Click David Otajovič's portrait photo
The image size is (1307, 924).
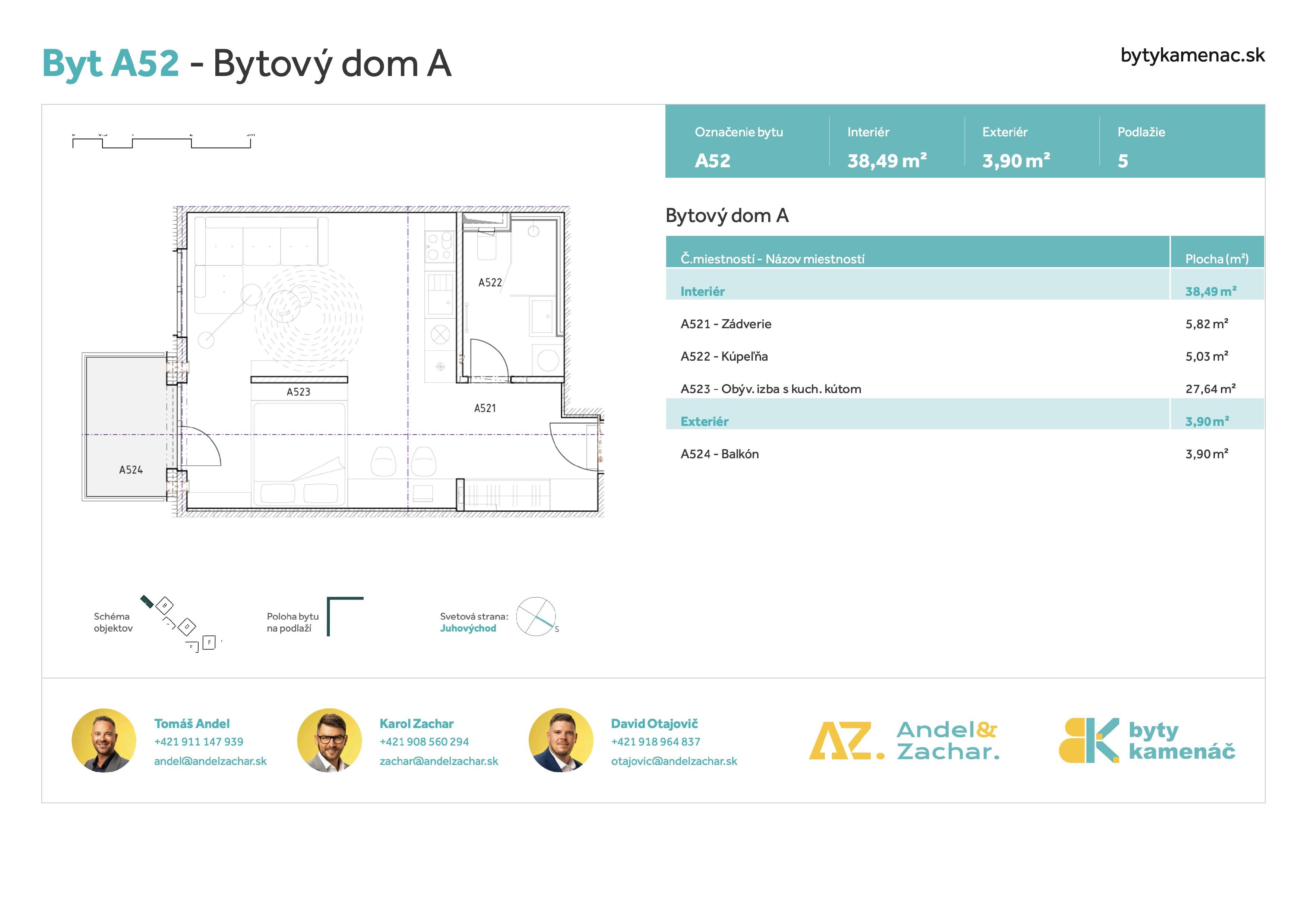(x=561, y=740)
